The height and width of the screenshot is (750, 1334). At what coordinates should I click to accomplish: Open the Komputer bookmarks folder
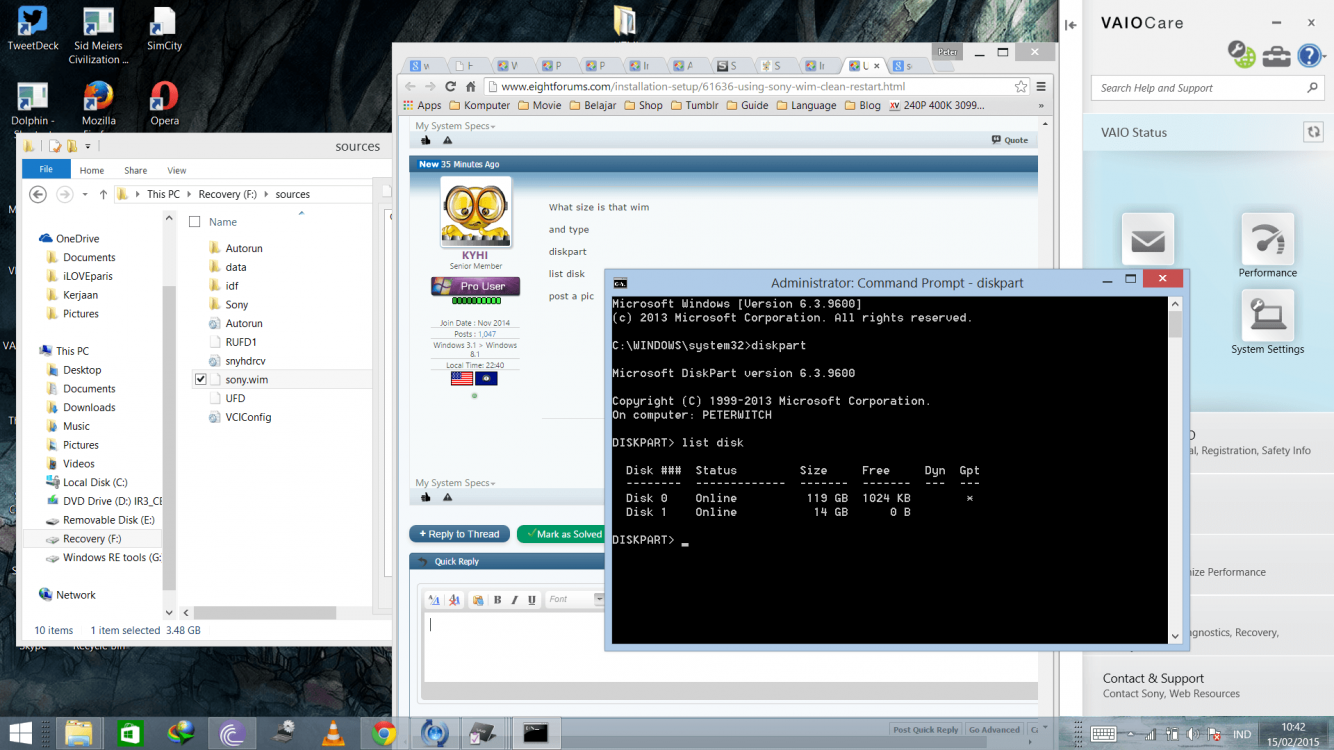[x=480, y=105]
